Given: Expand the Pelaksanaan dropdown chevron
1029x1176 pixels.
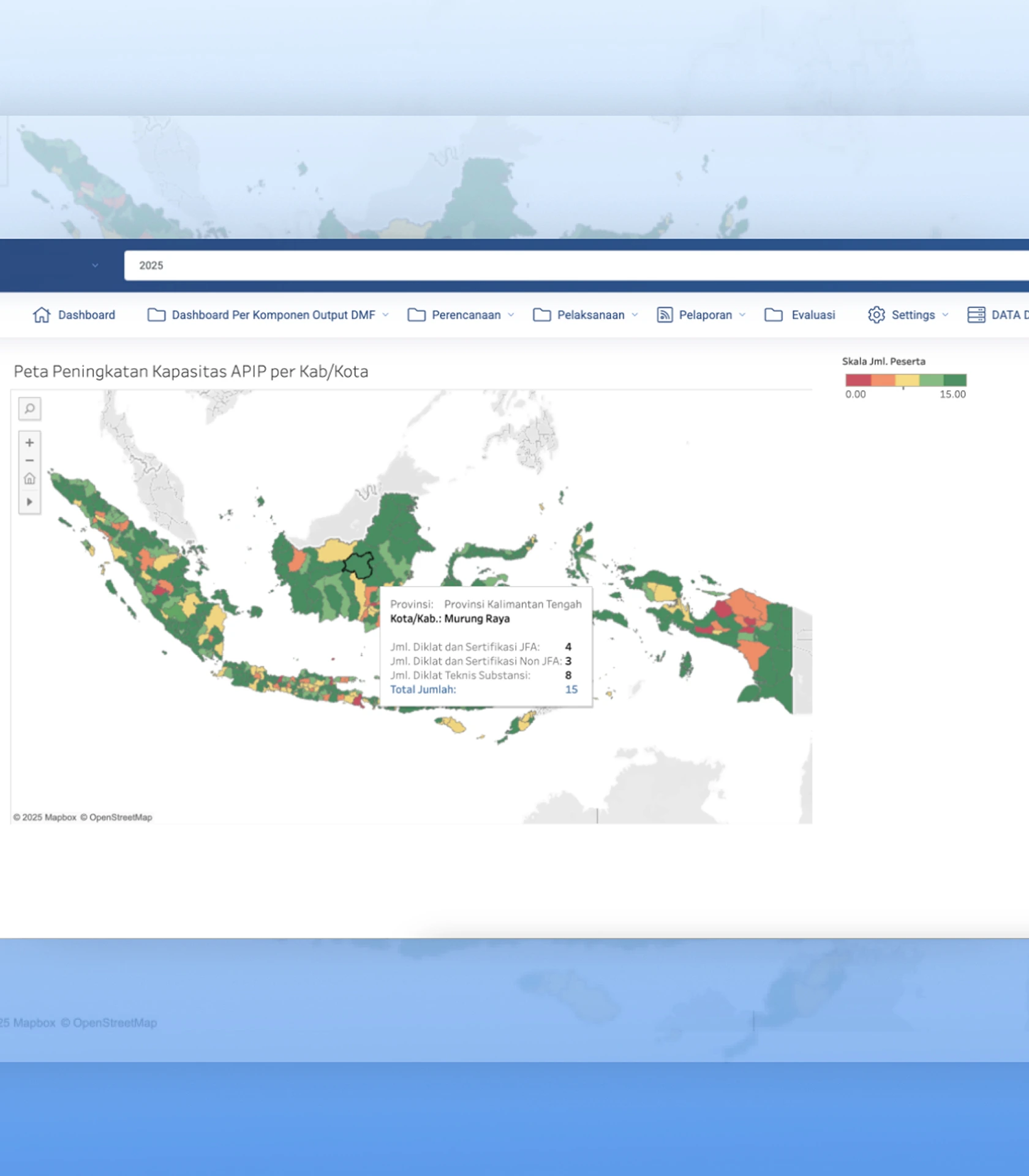Looking at the screenshot, I should tap(635, 315).
